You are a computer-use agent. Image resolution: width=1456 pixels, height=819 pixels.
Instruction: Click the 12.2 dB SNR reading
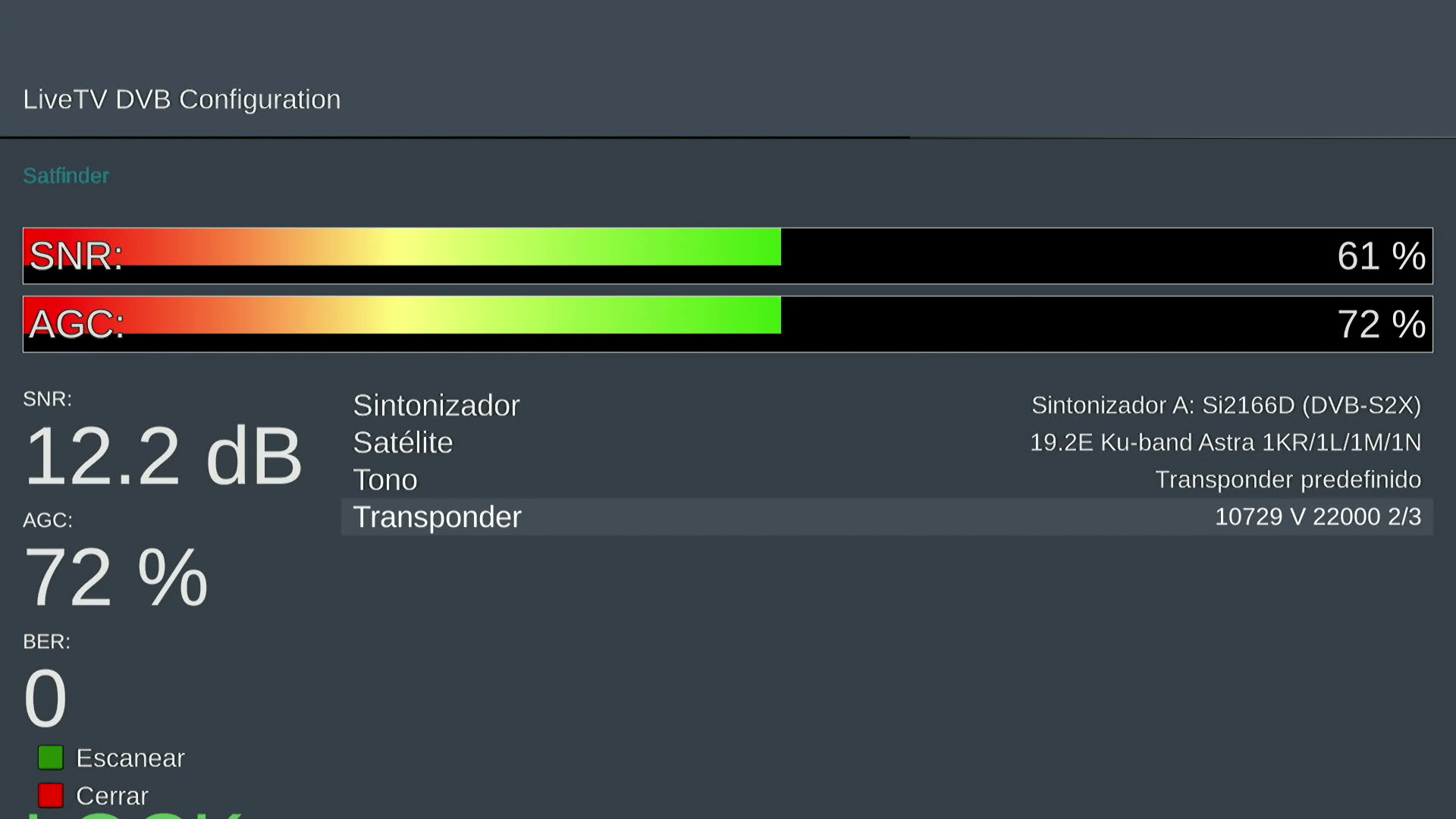click(163, 457)
